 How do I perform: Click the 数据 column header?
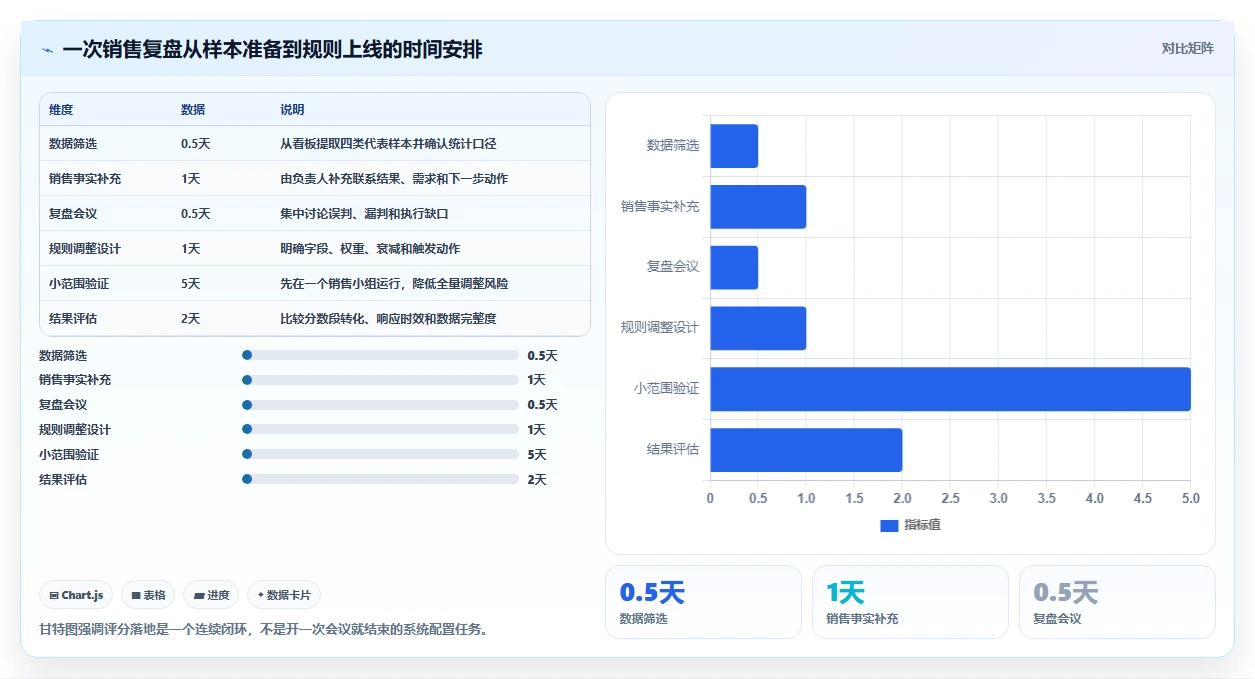193,110
